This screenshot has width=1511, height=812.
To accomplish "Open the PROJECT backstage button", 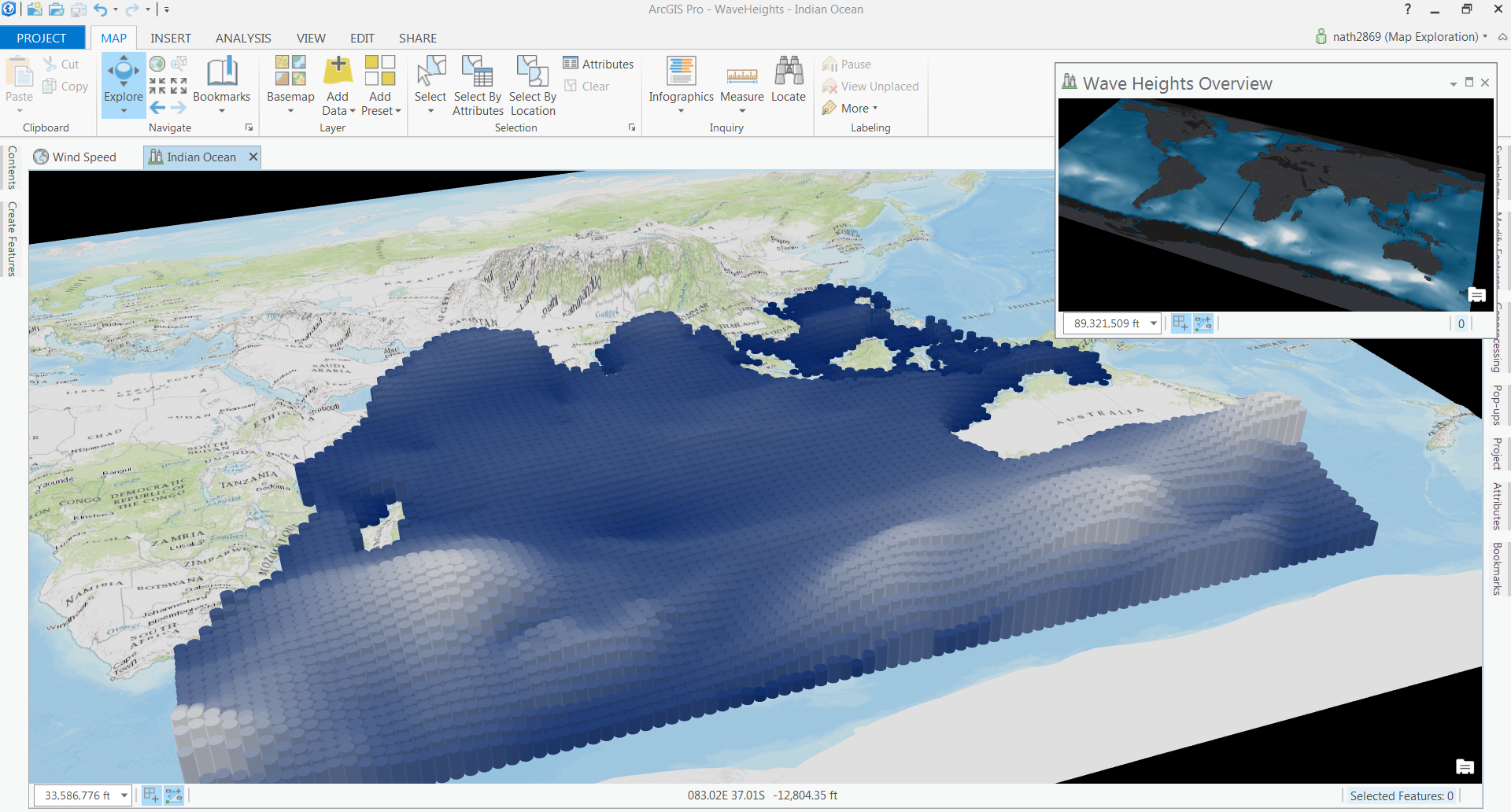I will (42, 38).
